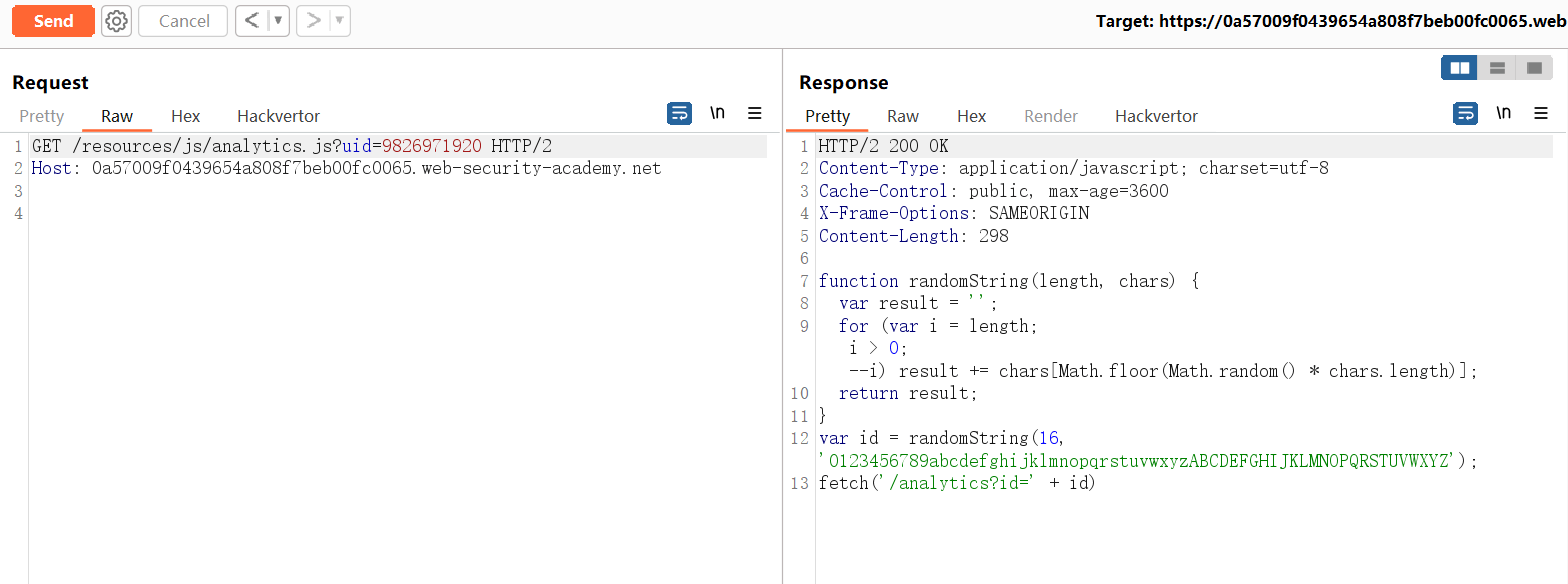Open the Repeater settings gear icon
Viewport: 1568px width, 584px height.
(x=117, y=21)
